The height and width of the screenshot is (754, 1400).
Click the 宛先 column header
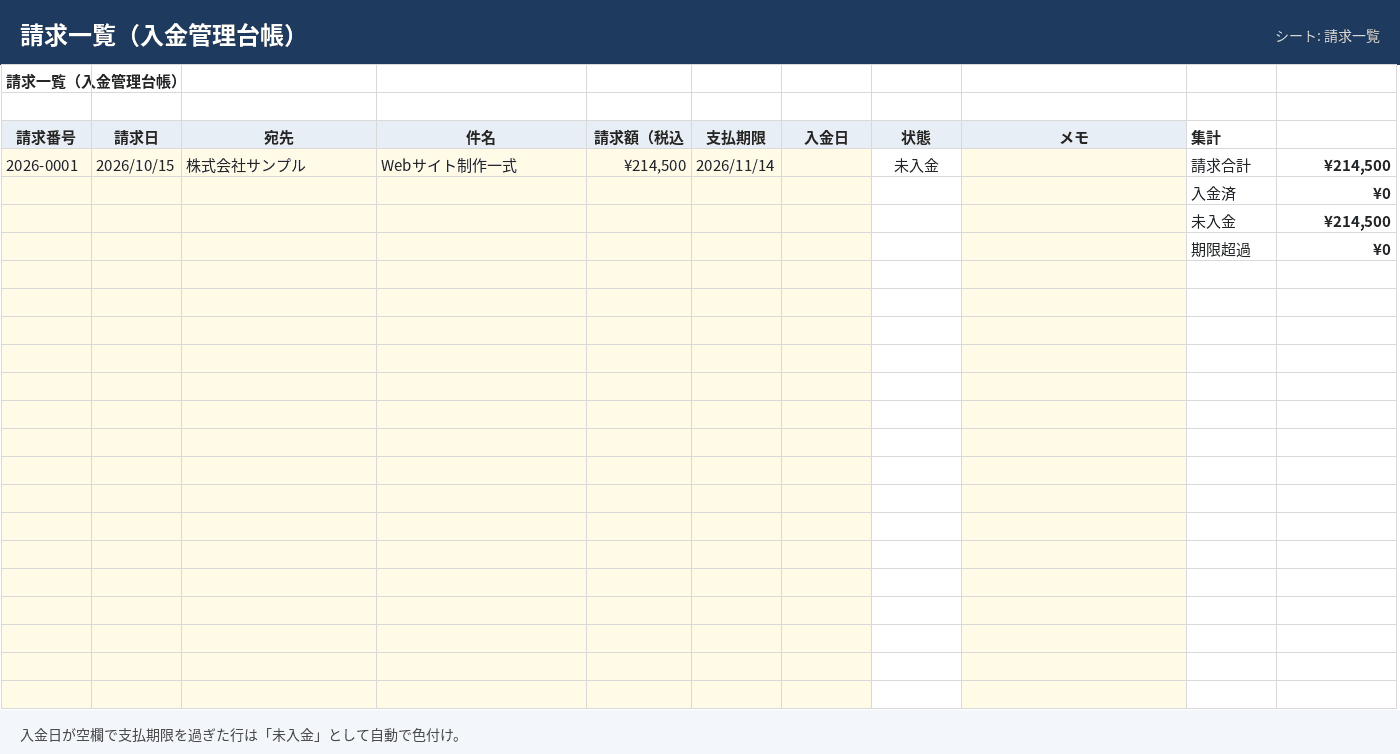coord(279,137)
